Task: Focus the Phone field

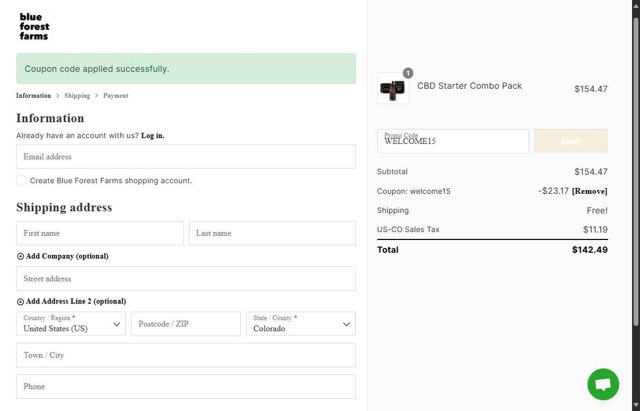Action: coord(186,387)
